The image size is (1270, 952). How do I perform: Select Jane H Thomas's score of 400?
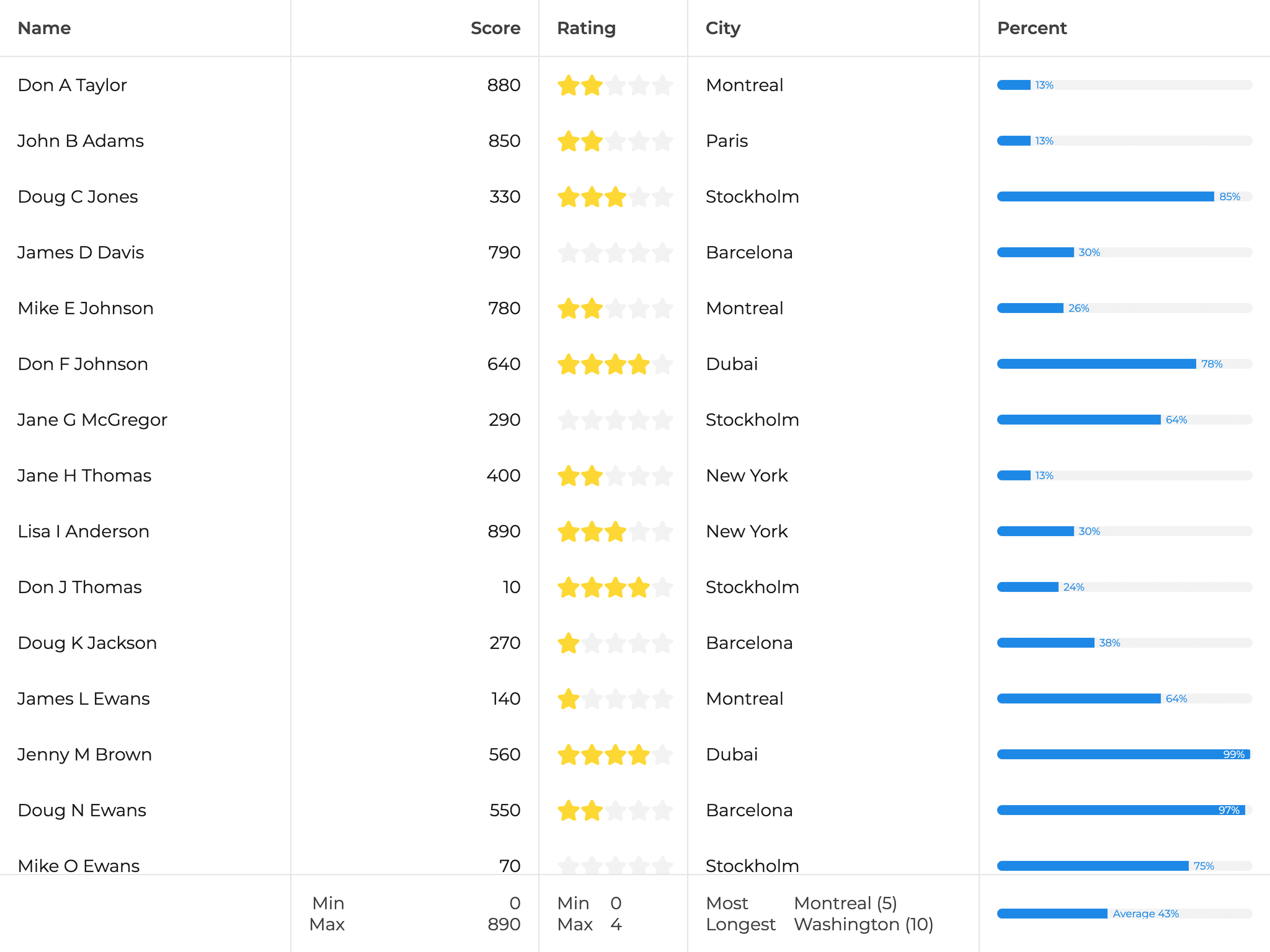coord(510,475)
